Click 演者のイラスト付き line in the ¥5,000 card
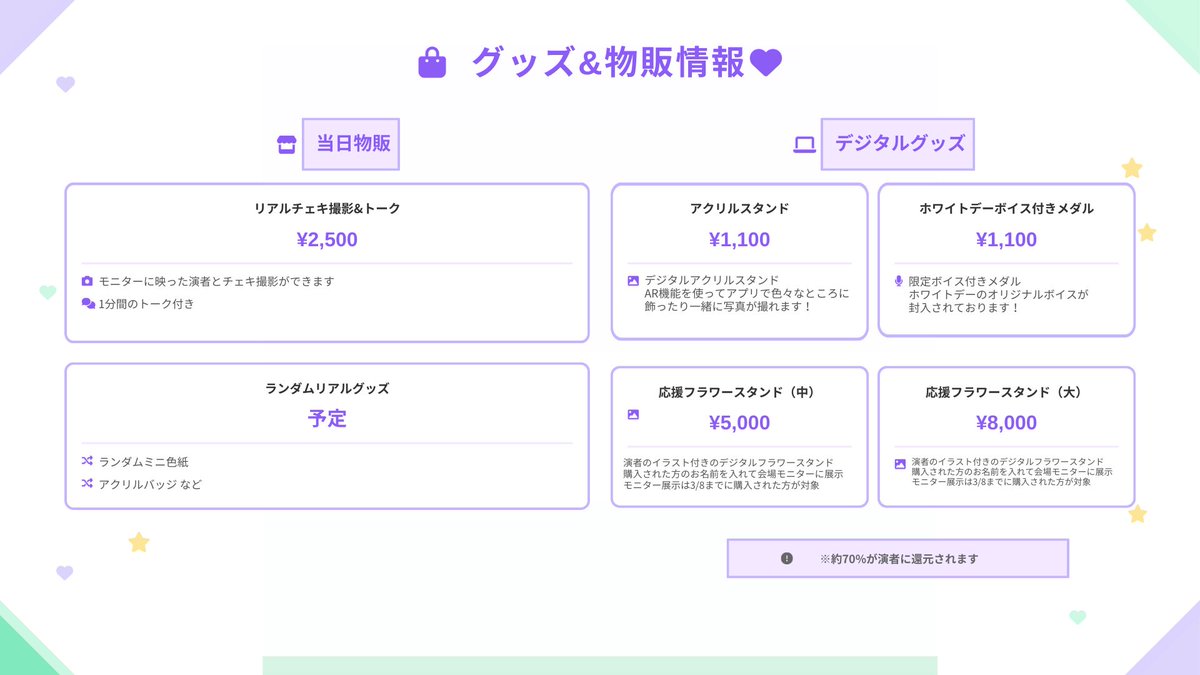 coord(728,463)
